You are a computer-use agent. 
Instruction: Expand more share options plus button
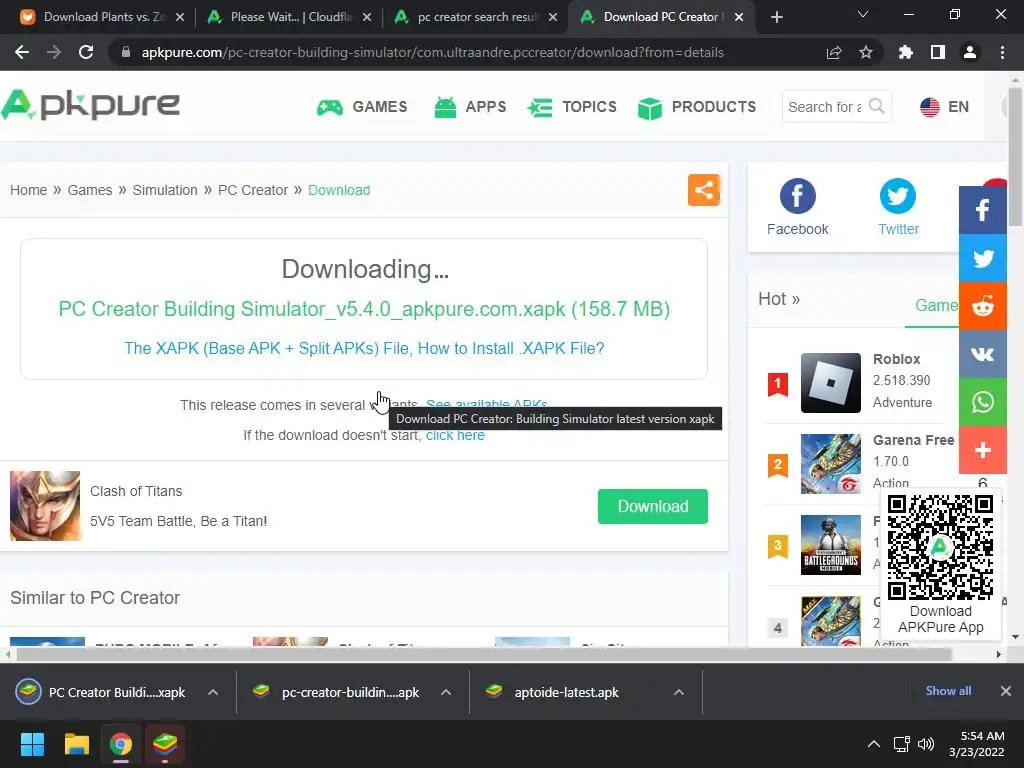pos(983,450)
